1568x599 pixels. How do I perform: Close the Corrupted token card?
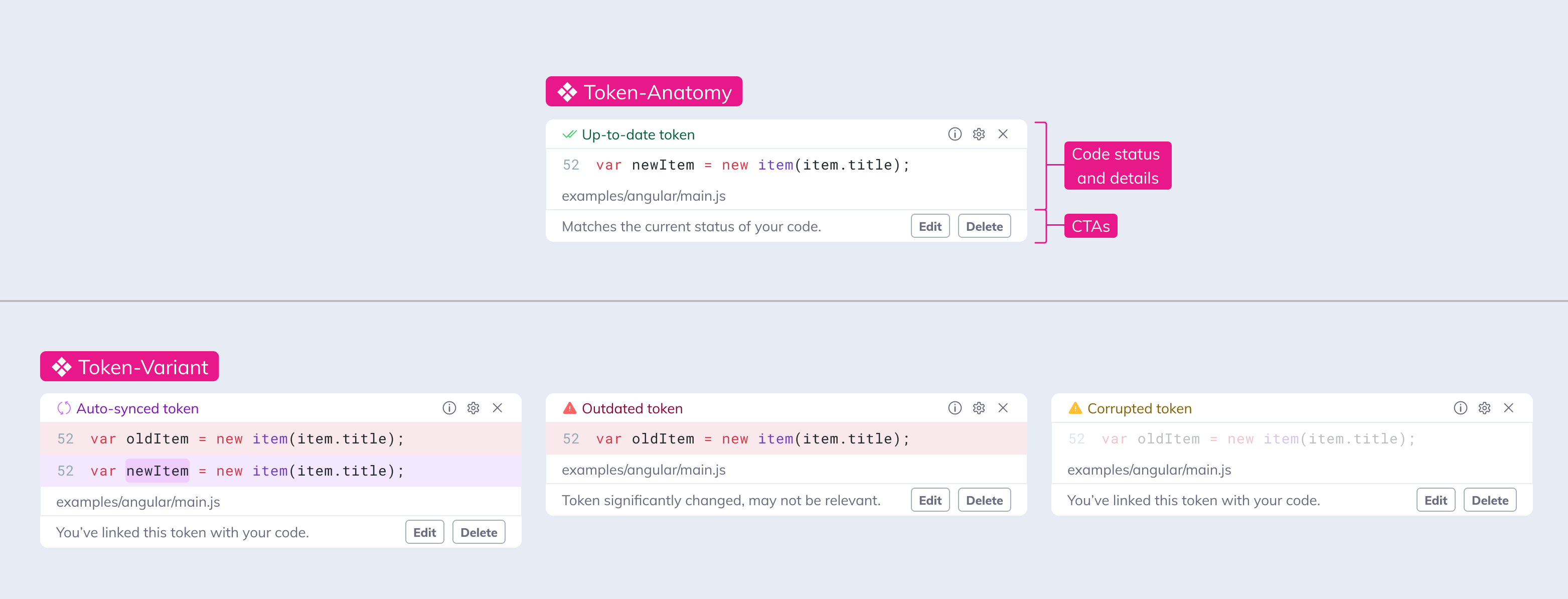1508,408
